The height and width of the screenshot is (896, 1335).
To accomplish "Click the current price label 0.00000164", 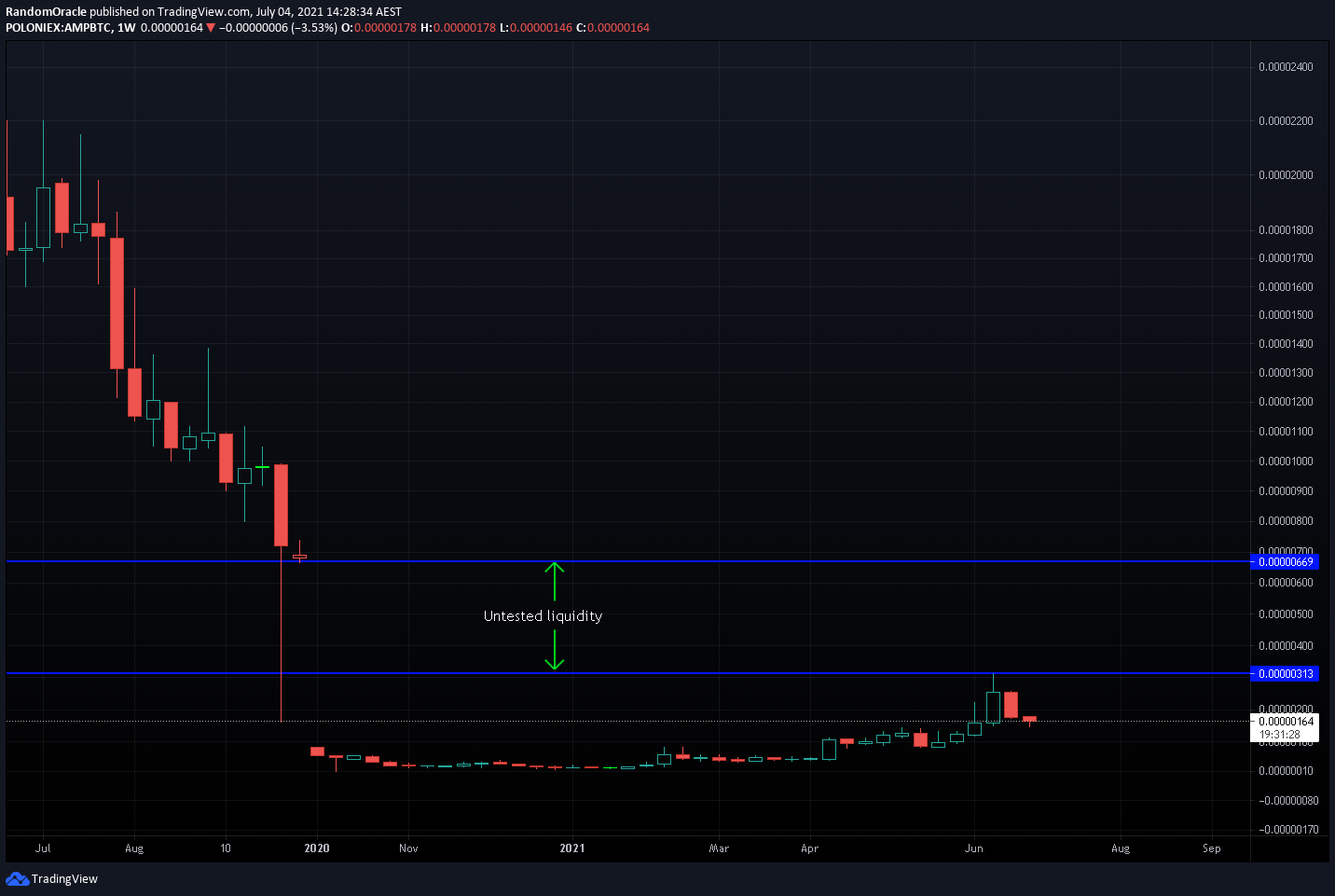I will [1285, 721].
